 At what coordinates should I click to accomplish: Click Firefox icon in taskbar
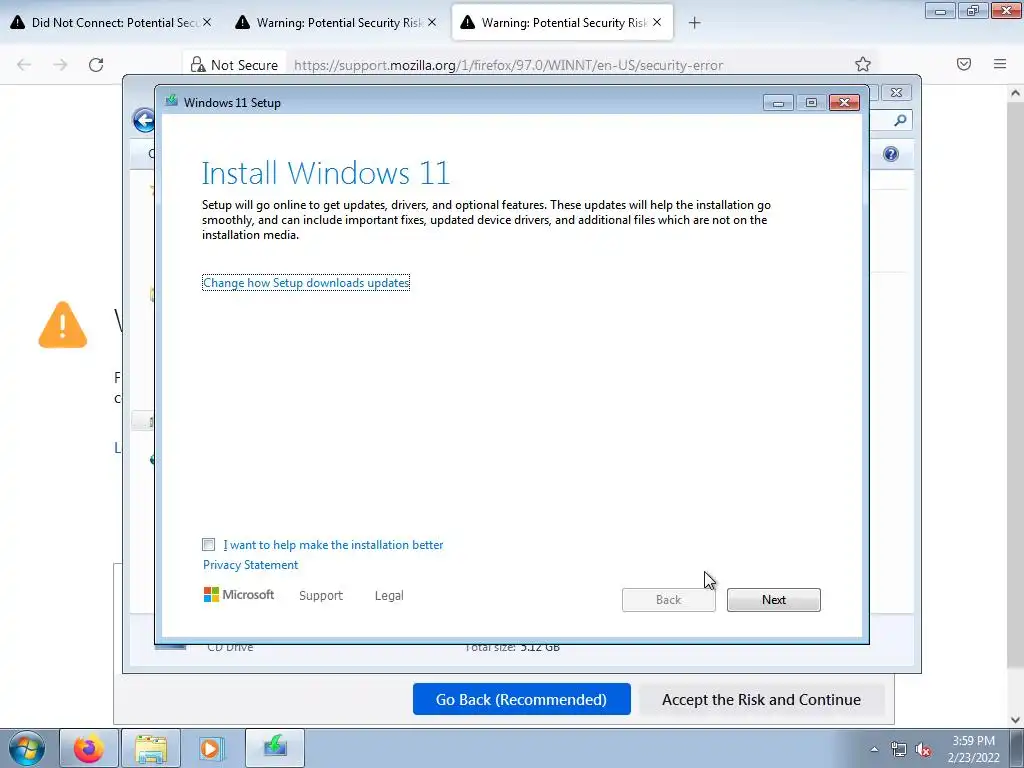(x=89, y=748)
